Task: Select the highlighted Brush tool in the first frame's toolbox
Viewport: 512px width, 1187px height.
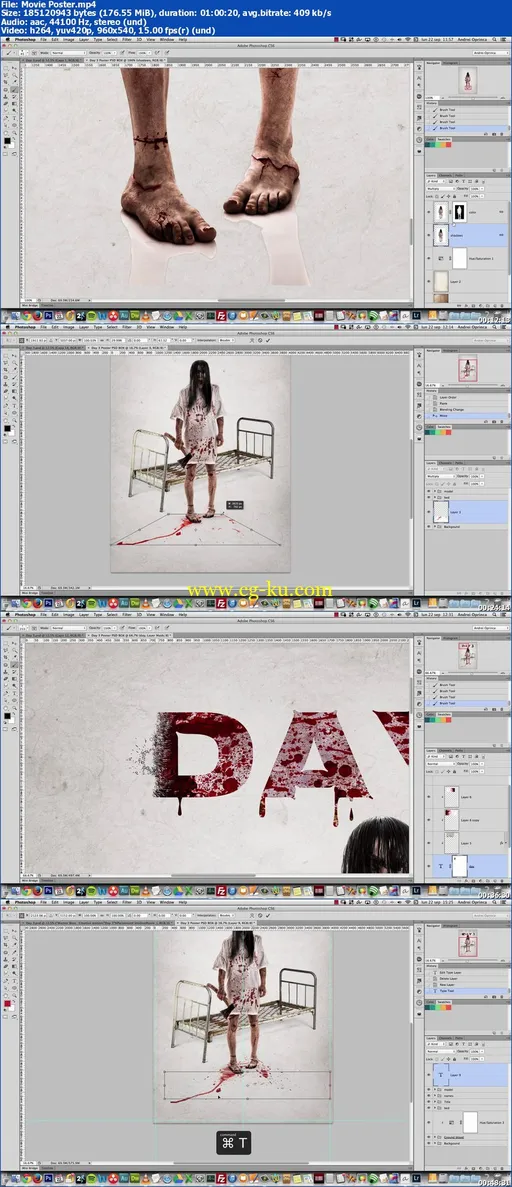Action: point(14,89)
